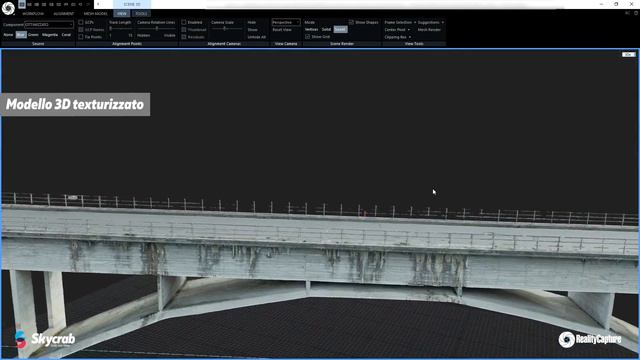Adjust the Track Length slider
The image size is (640, 360).
click(120, 29)
